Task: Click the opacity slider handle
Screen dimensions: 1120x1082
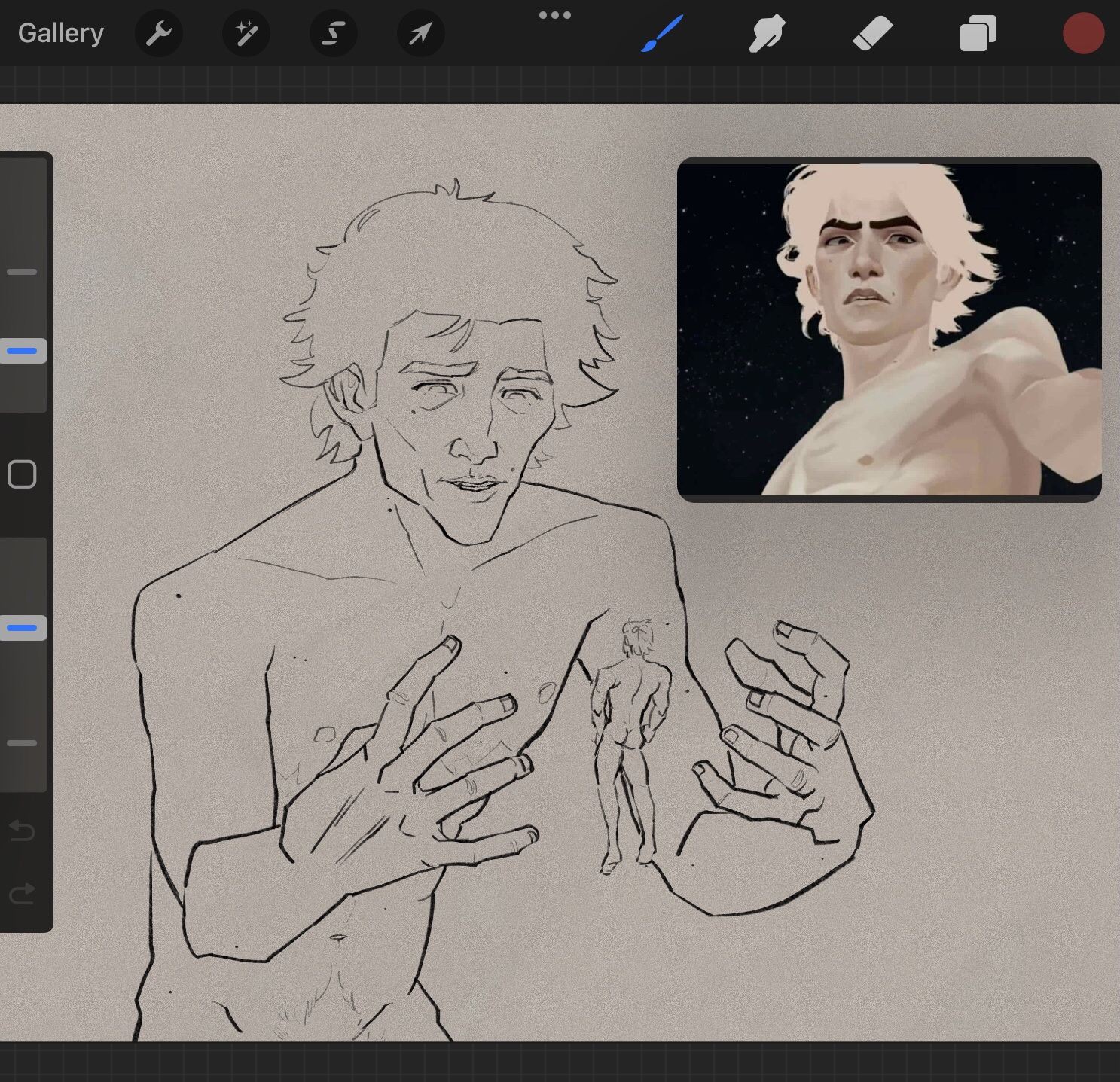Action: point(23,628)
